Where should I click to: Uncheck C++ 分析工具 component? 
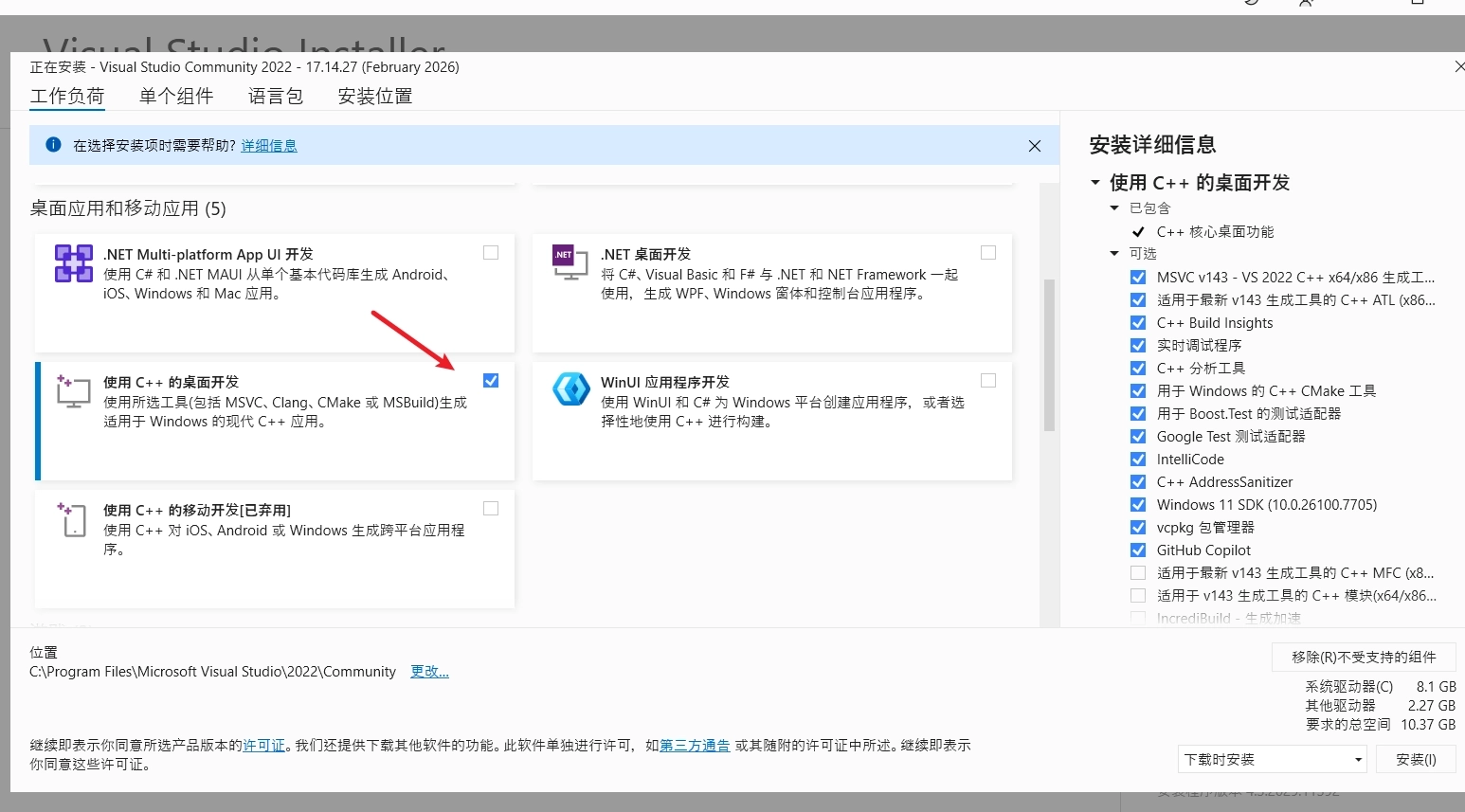point(1138,369)
